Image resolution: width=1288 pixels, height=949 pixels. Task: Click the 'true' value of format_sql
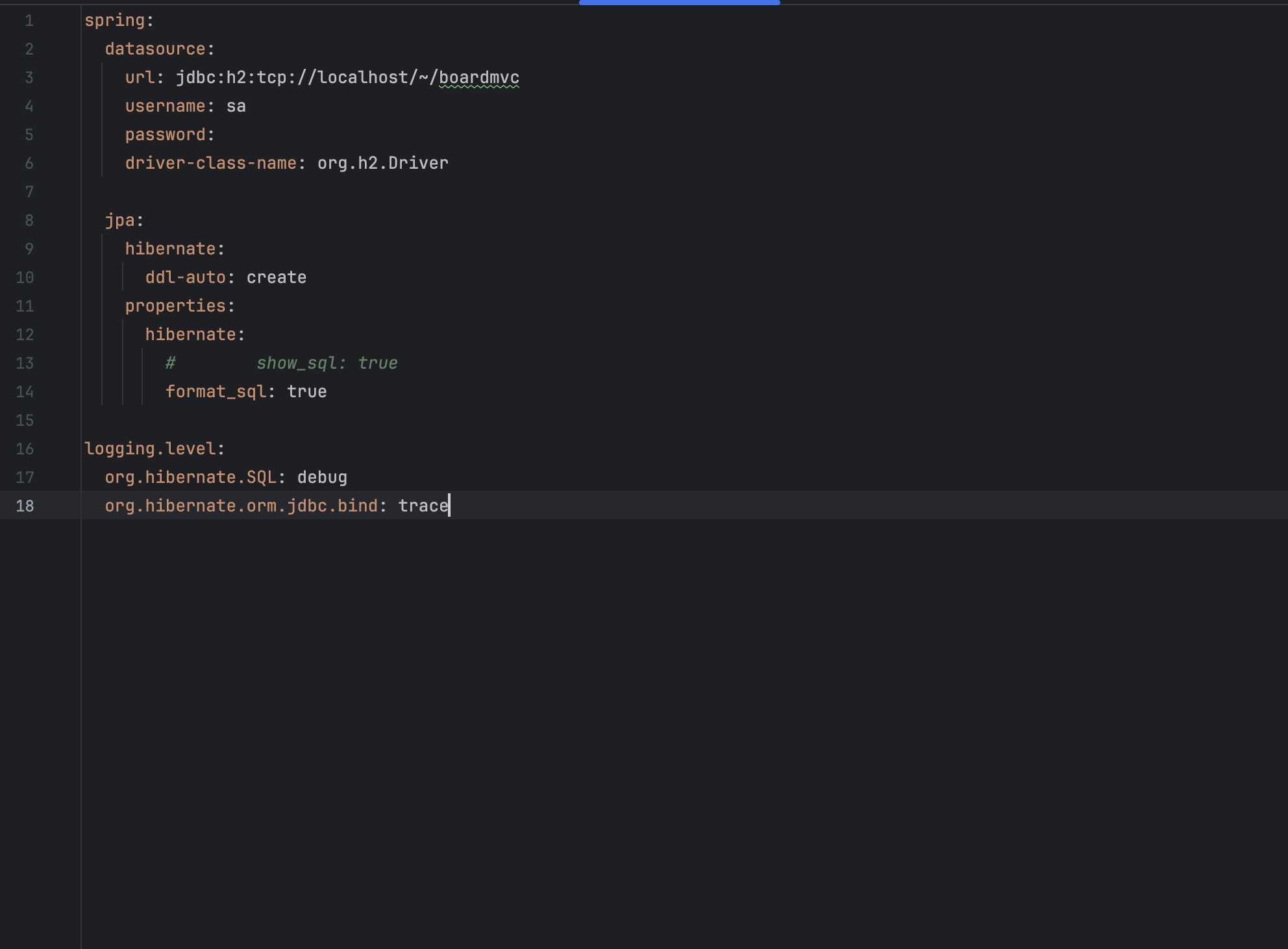tap(307, 392)
